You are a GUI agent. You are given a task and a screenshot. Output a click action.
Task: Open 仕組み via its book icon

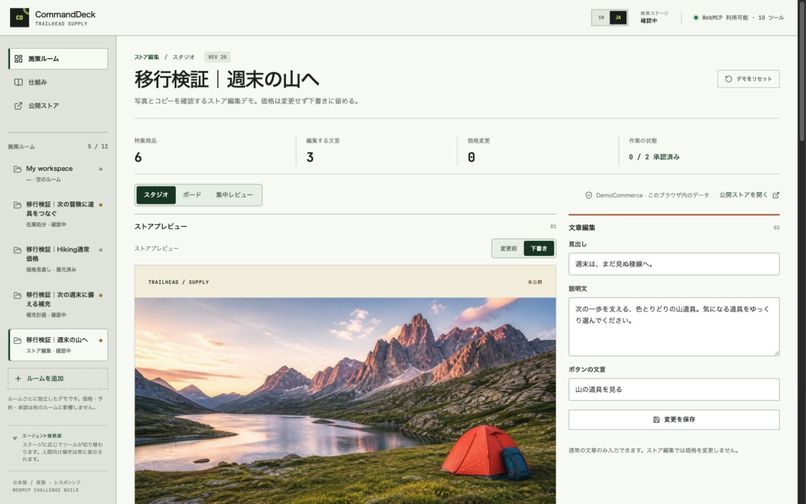pos(19,82)
